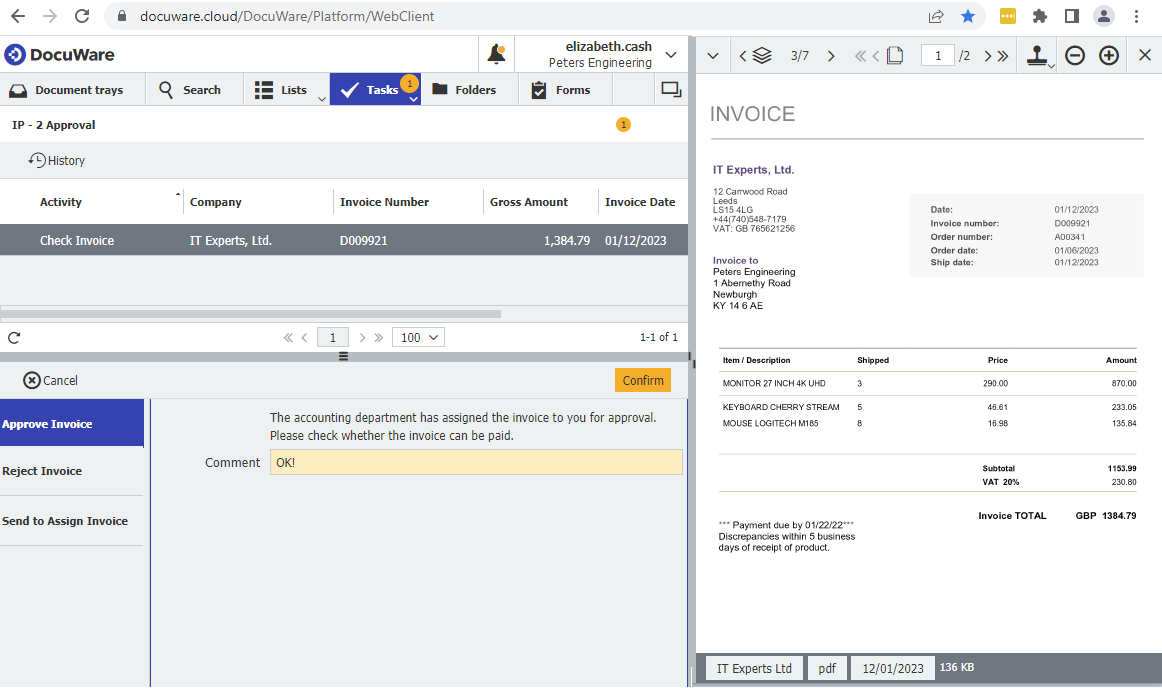Open Search using the magnifier icon
The height and width of the screenshot is (688, 1162).
165,89
